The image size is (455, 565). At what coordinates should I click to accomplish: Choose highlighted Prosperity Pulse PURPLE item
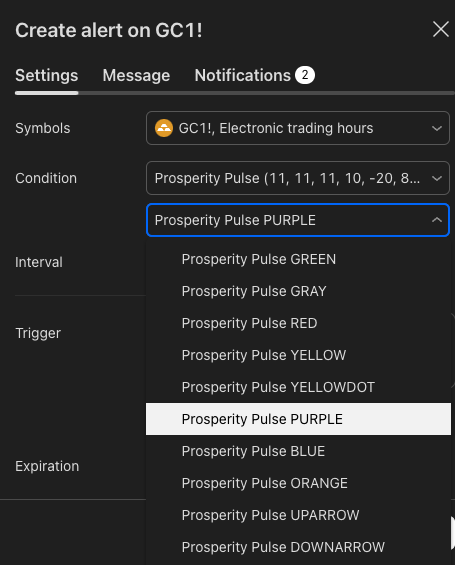pos(298,419)
